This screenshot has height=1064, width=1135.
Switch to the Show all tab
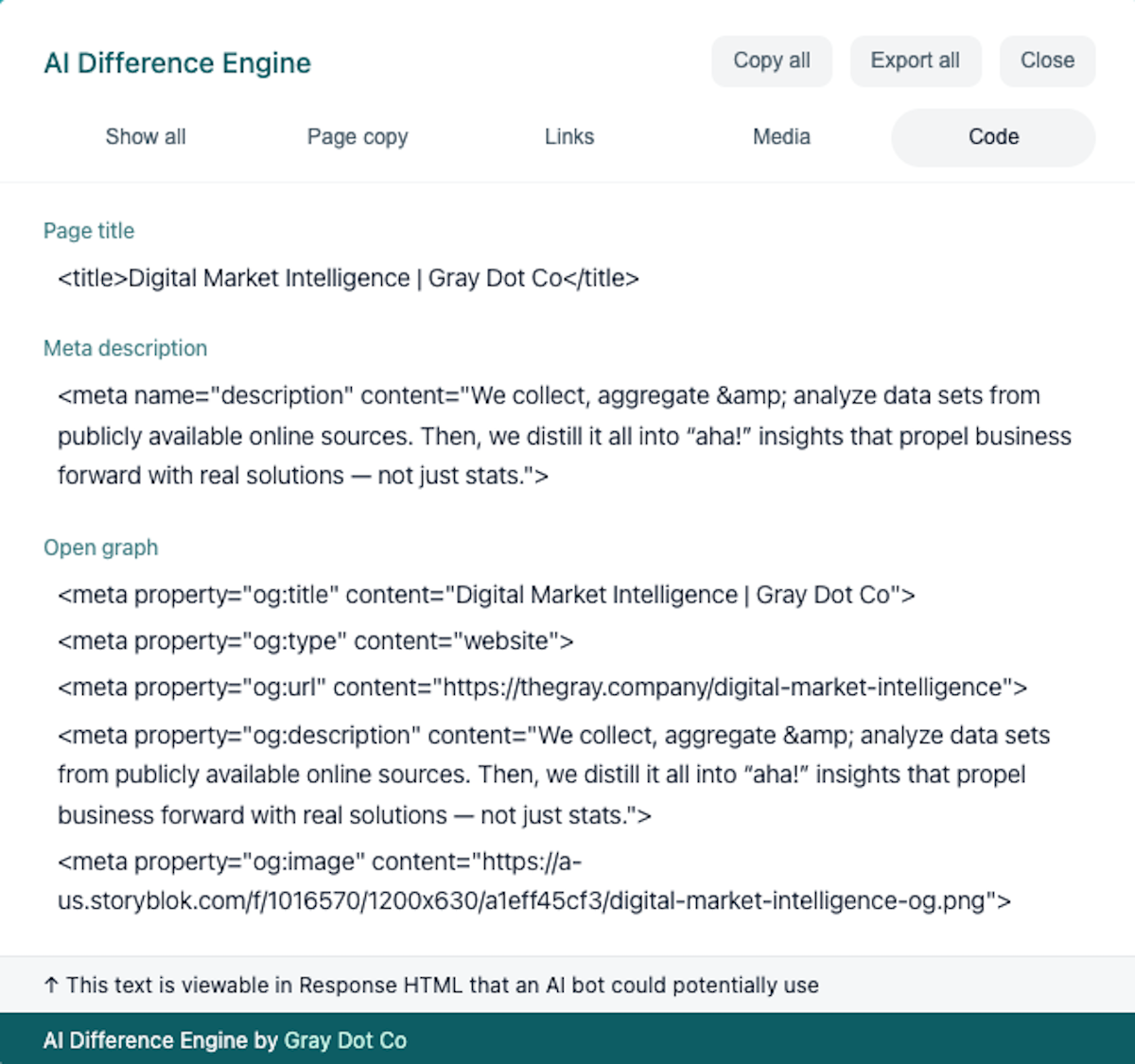coord(145,137)
